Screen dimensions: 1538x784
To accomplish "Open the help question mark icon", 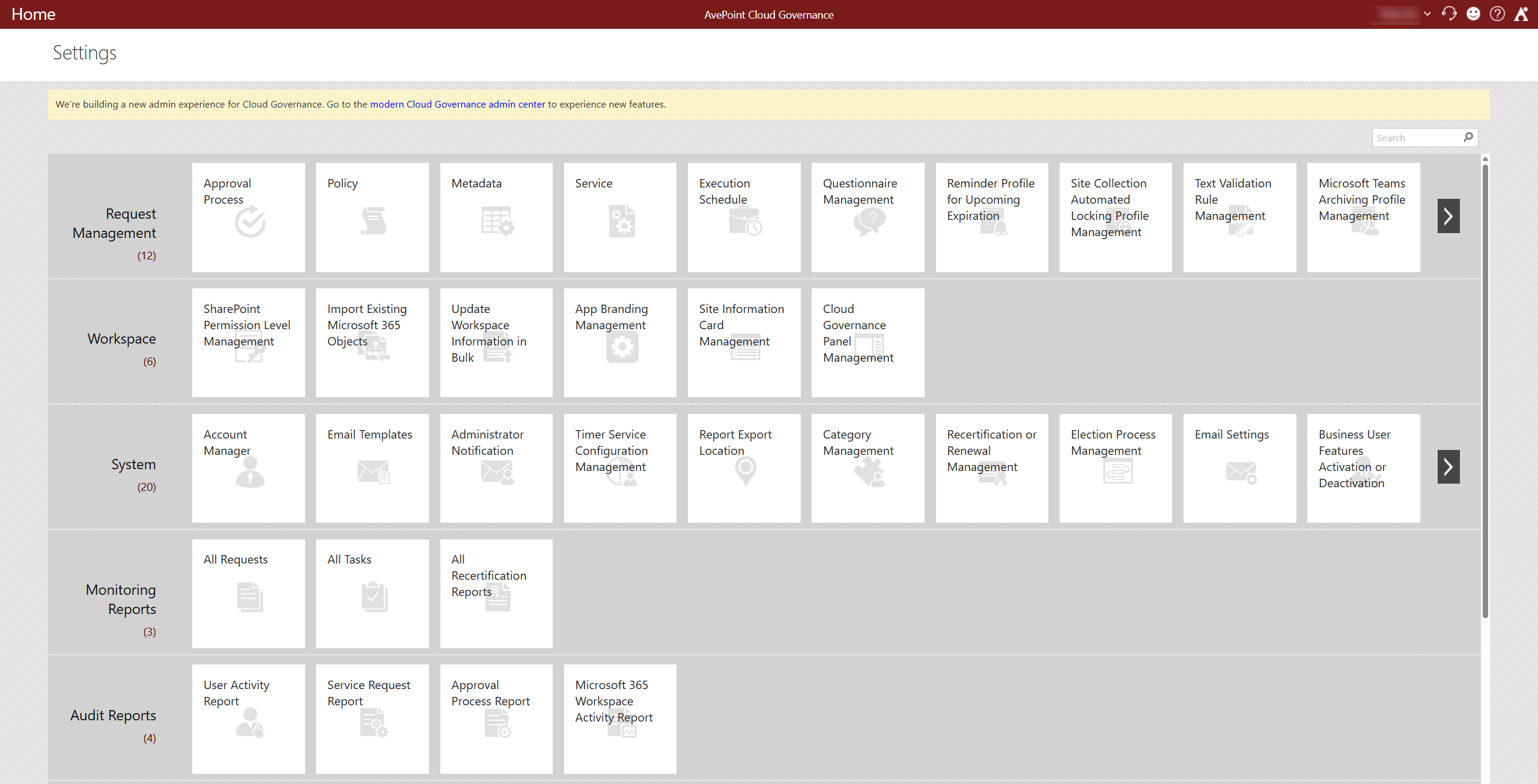I will tap(1497, 14).
